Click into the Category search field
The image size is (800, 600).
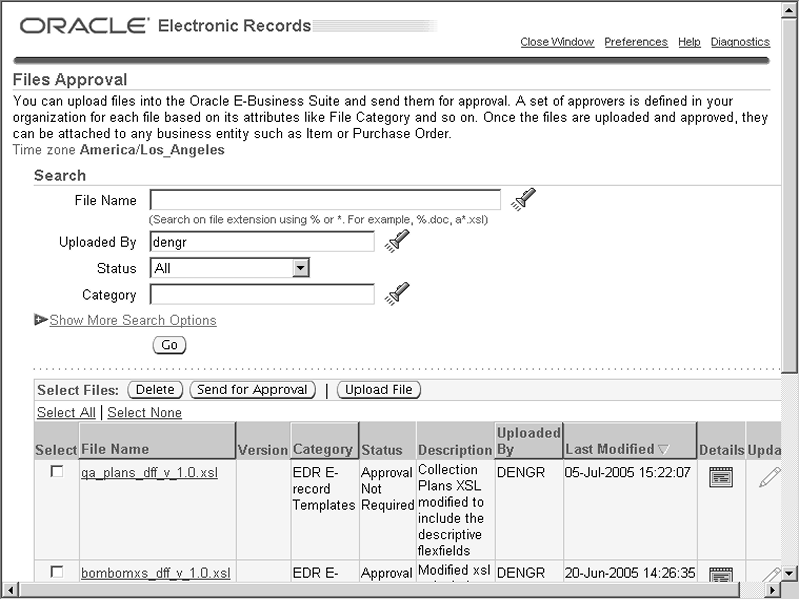pyautogui.click(x=262, y=294)
